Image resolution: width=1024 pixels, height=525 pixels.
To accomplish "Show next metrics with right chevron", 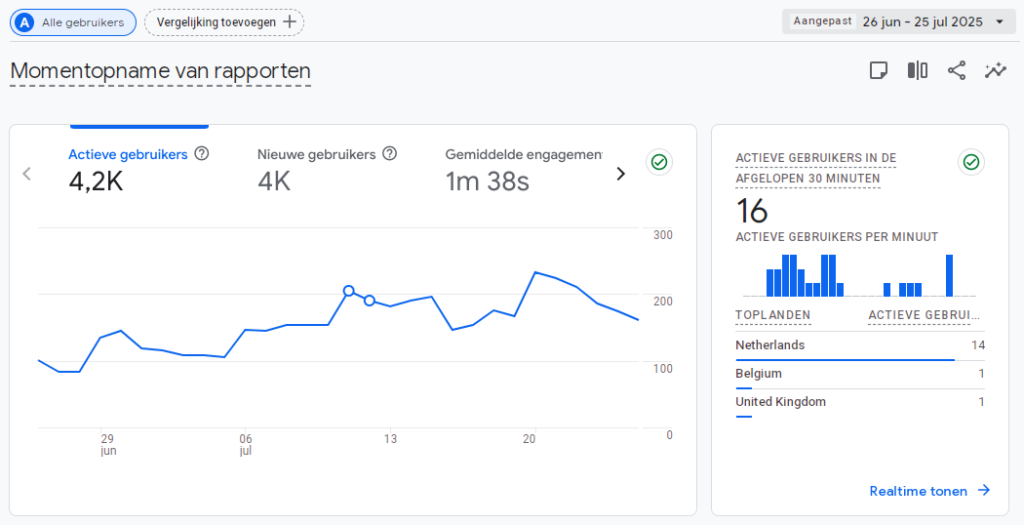I will pos(620,174).
